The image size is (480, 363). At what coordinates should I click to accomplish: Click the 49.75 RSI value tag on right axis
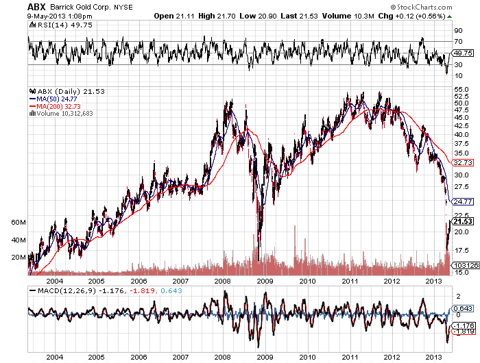pos(463,53)
